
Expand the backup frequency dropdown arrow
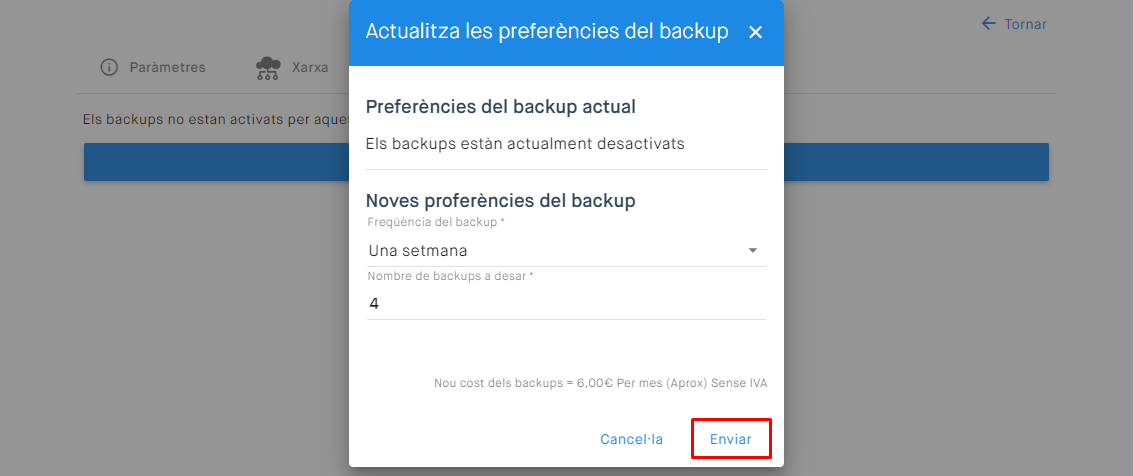(752, 251)
